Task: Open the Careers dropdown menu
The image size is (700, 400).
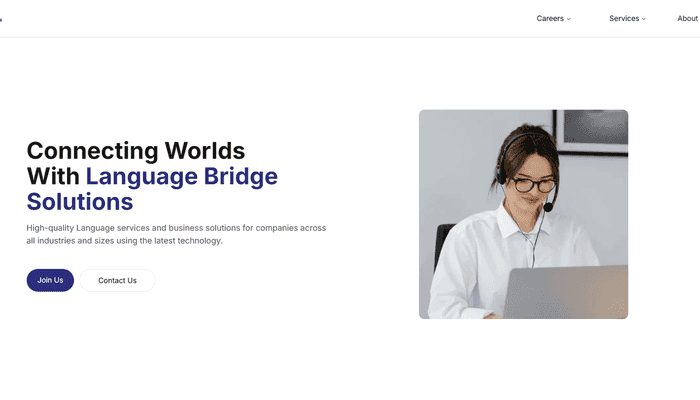Action: coord(551,18)
